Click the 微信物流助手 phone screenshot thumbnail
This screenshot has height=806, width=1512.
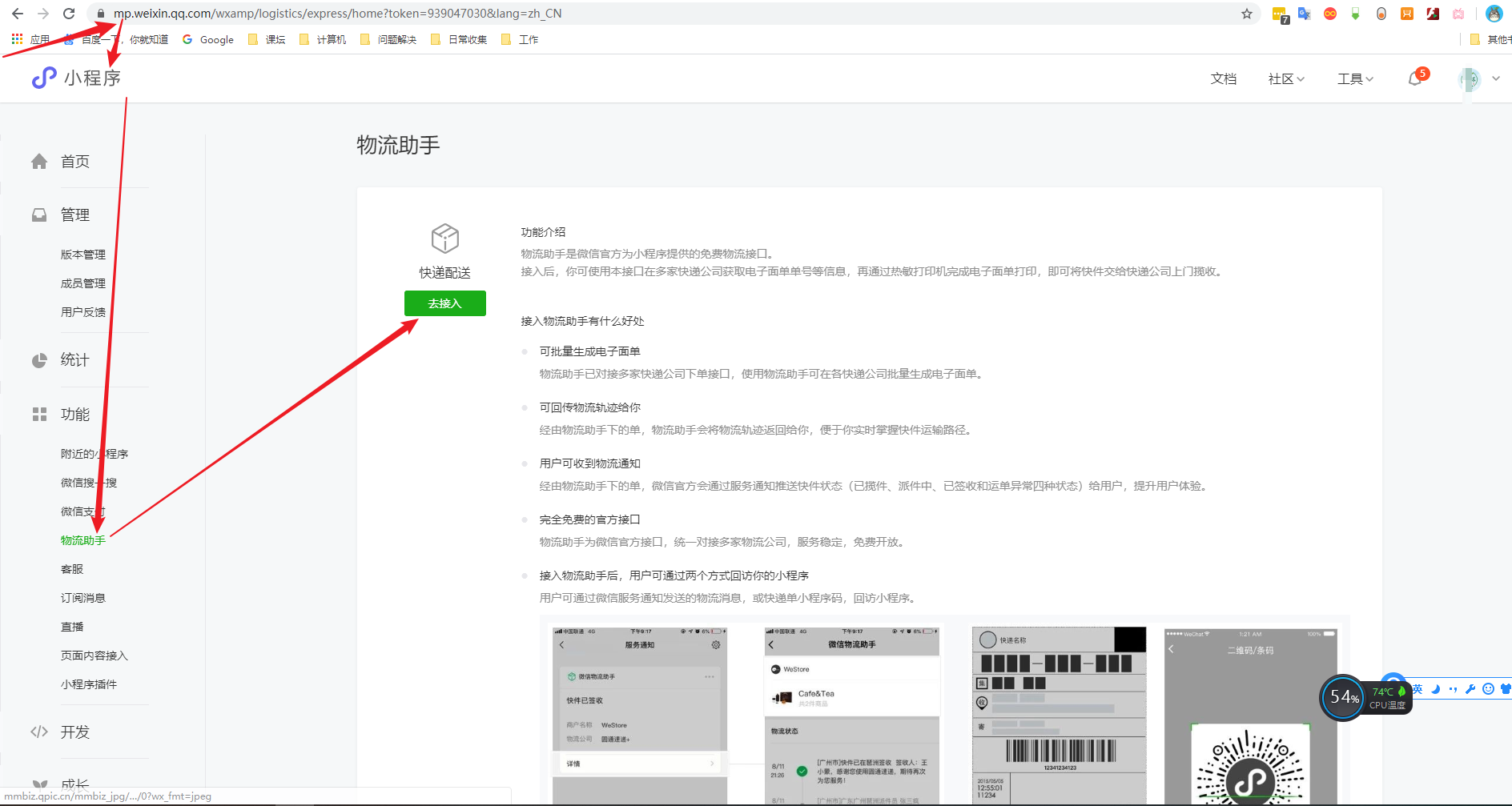852,715
